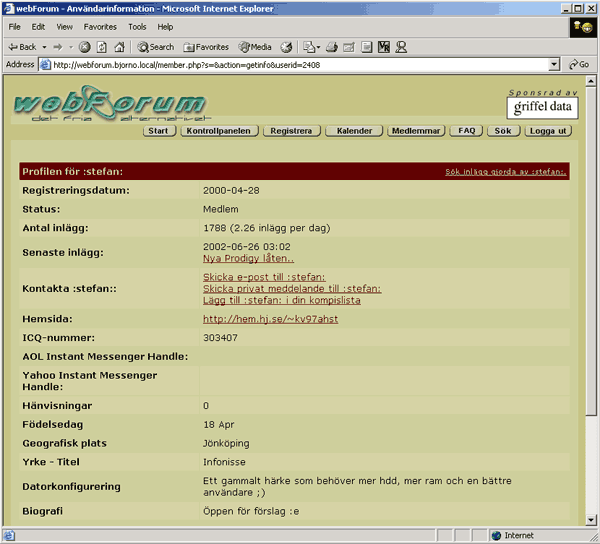Click the scrollbar up arrow
600x544 pixels.
pos(591,81)
